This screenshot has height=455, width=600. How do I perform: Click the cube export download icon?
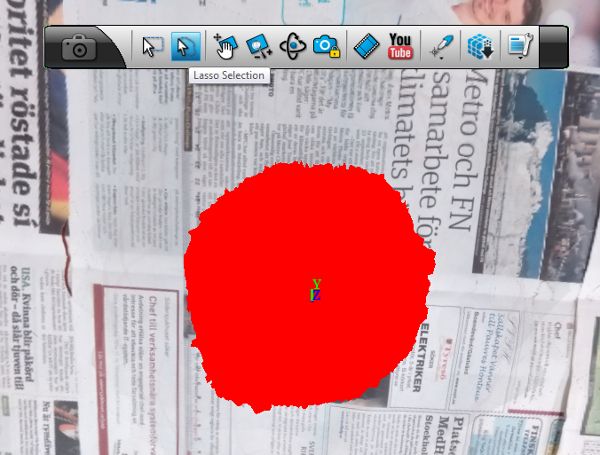[x=480, y=47]
